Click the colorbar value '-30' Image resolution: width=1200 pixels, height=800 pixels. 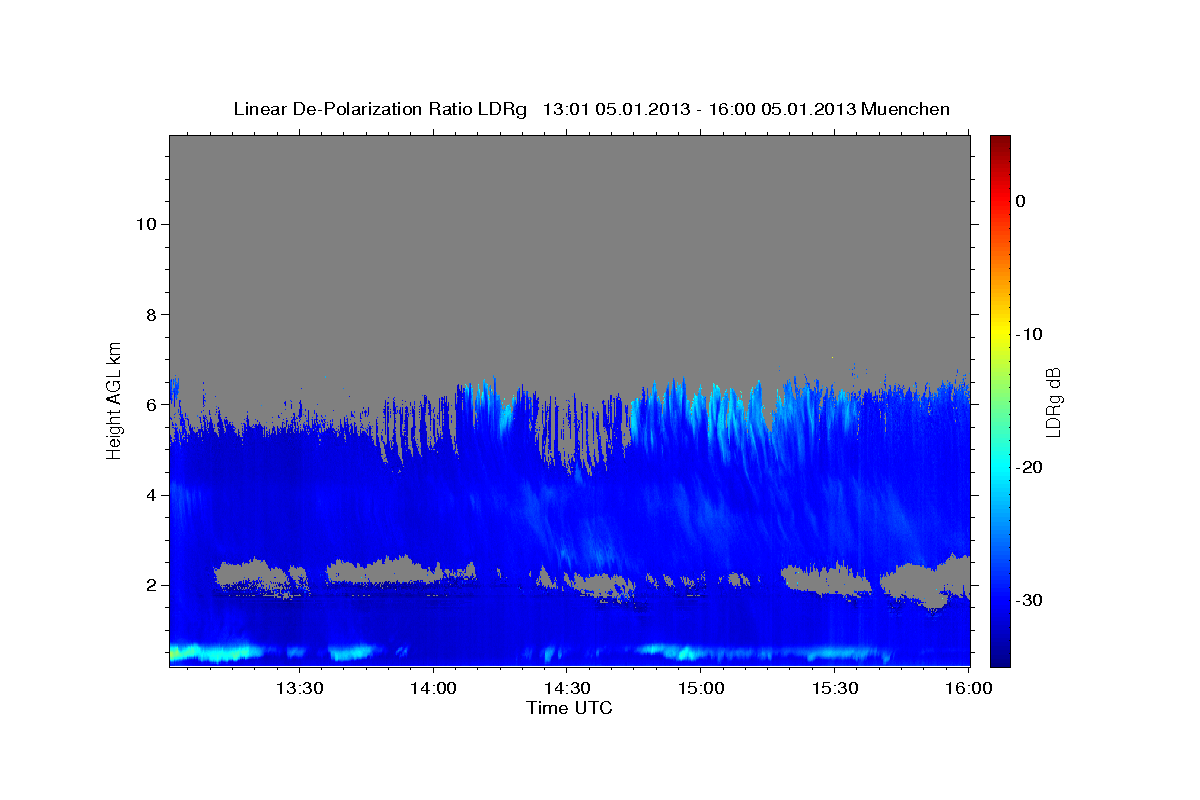pos(1030,600)
